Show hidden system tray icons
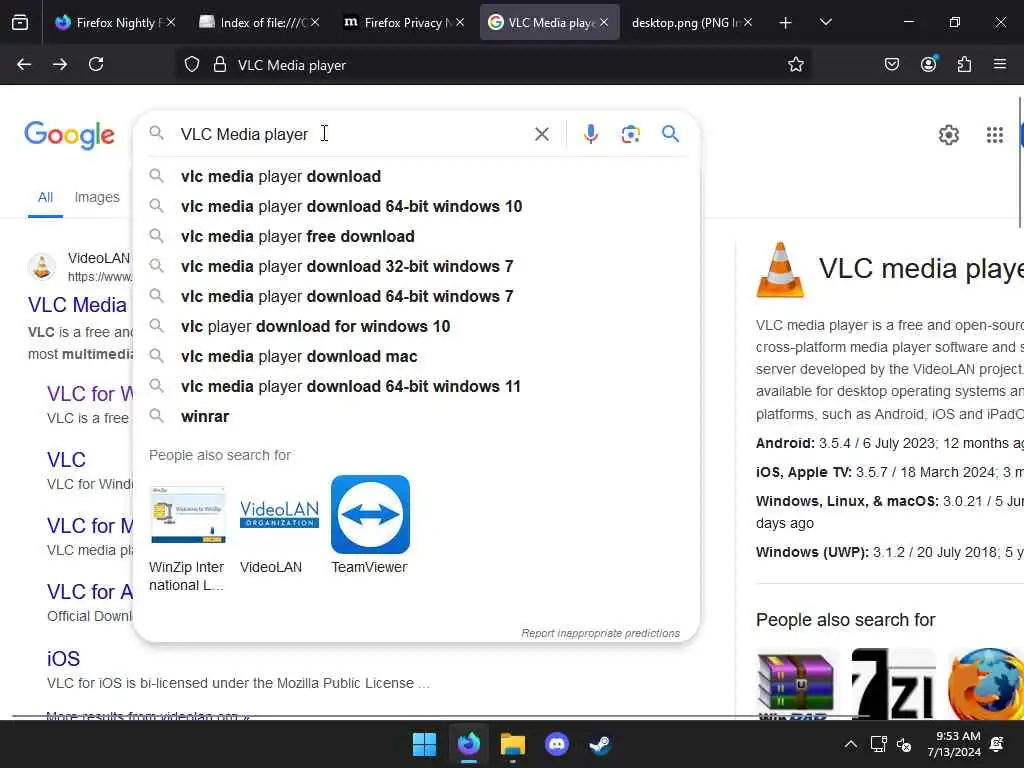1024x768 pixels. click(850, 744)
